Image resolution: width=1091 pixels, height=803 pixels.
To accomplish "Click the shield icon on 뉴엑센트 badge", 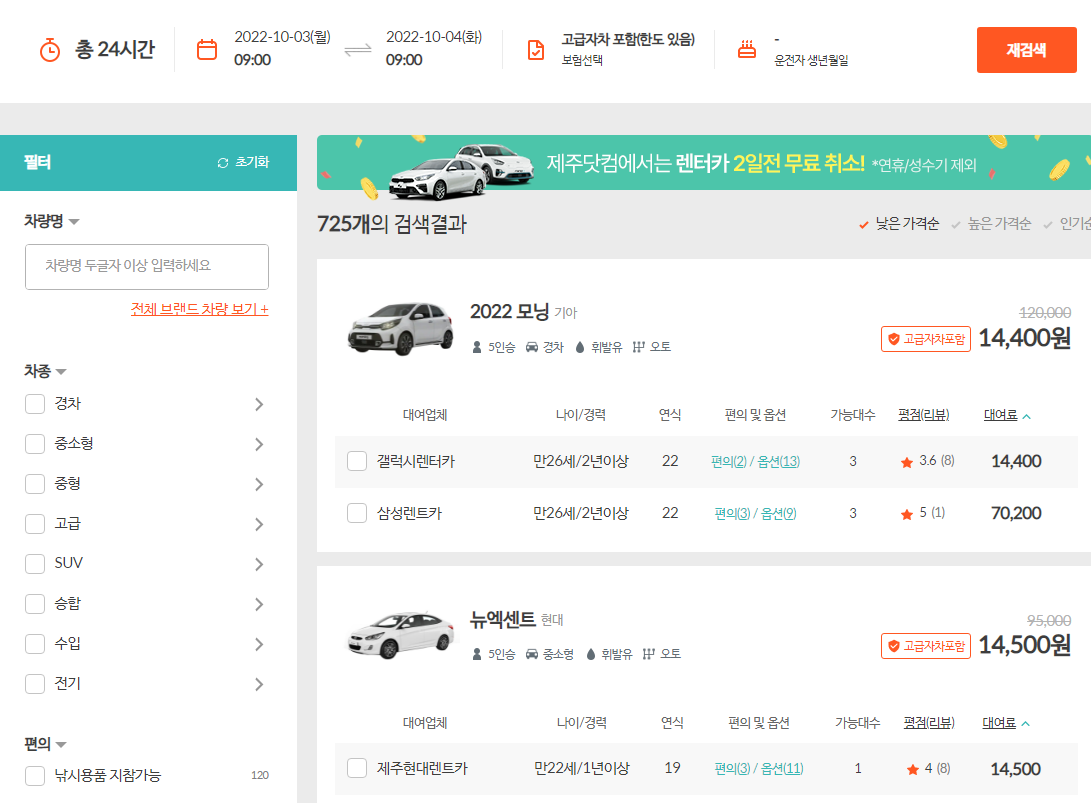I will [893, 646].
